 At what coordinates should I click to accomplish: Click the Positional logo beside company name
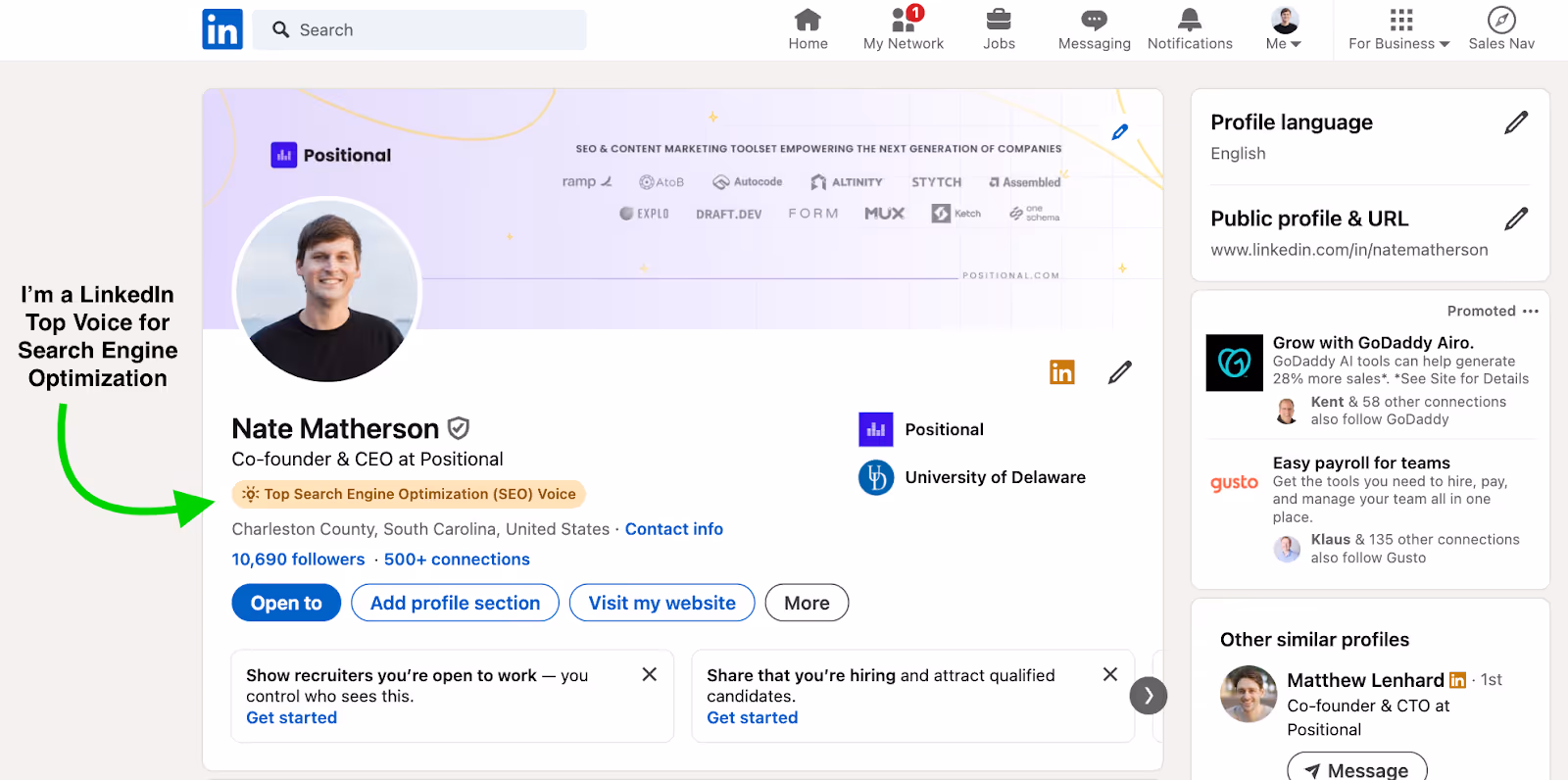click(x=876, y=429)
